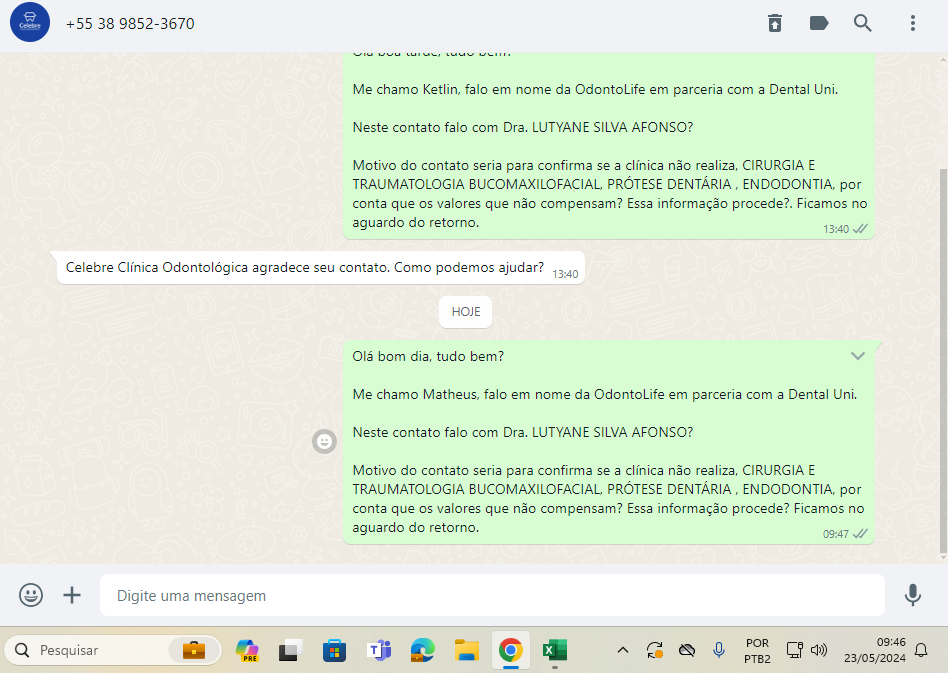Click the Celebre Clínica Odontológica reply message
Screen dimensions: 948x673
click(320, 267)
